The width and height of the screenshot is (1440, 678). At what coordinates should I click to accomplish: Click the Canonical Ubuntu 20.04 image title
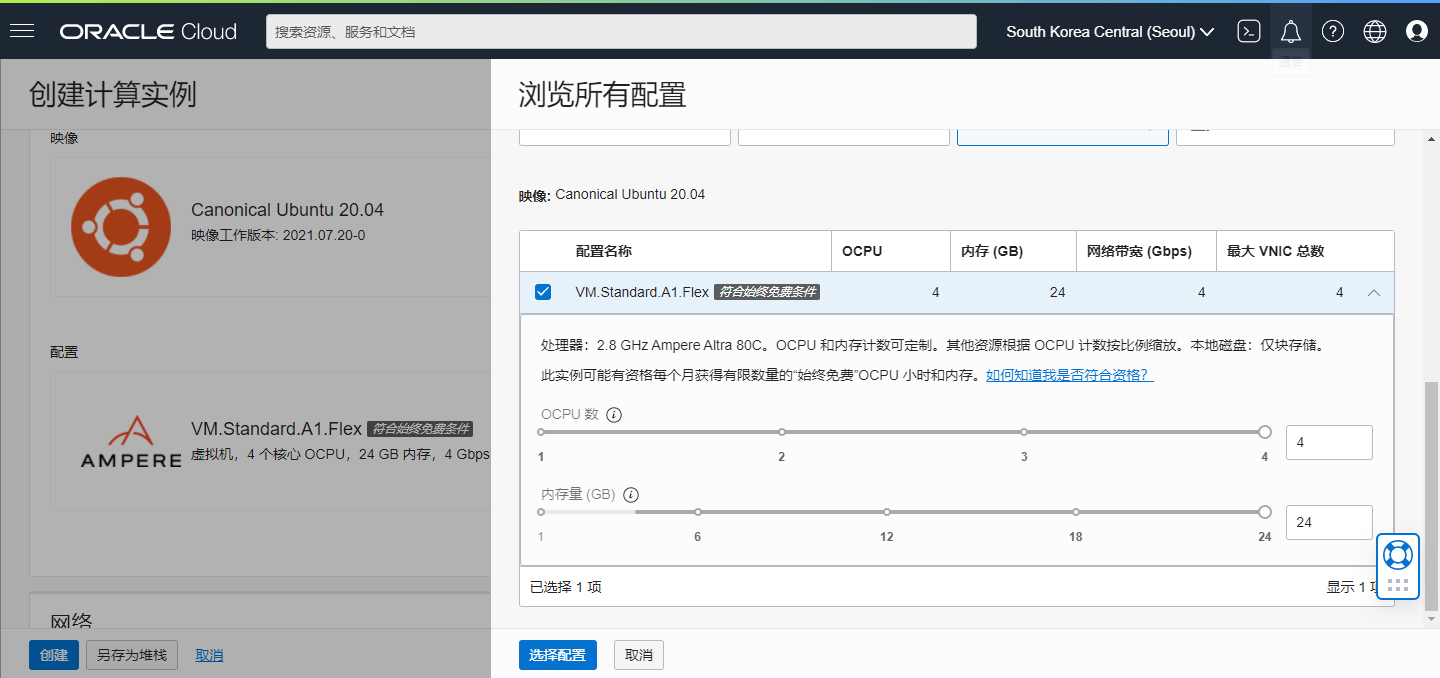(x=287, y=210)
